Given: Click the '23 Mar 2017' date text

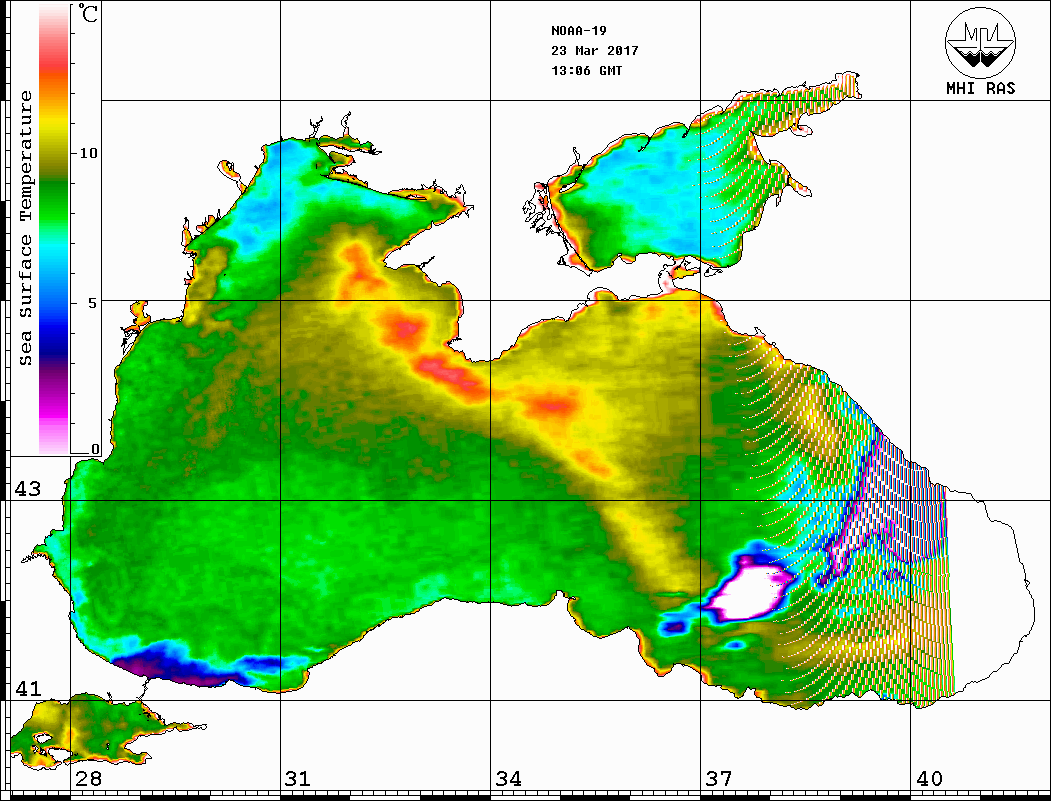Looking at the screenshot, I should click(x=595, y=51).
